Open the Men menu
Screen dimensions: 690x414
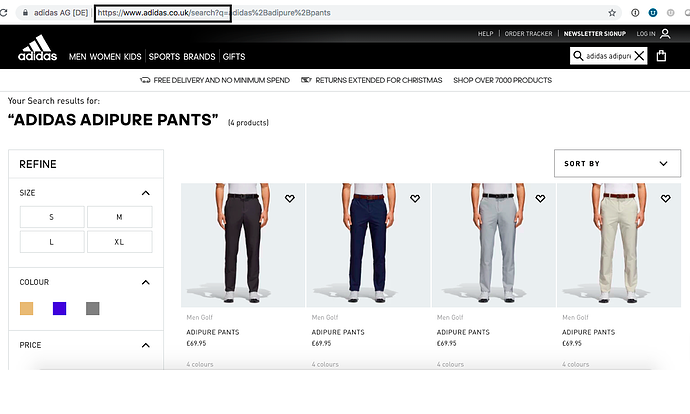79,57
